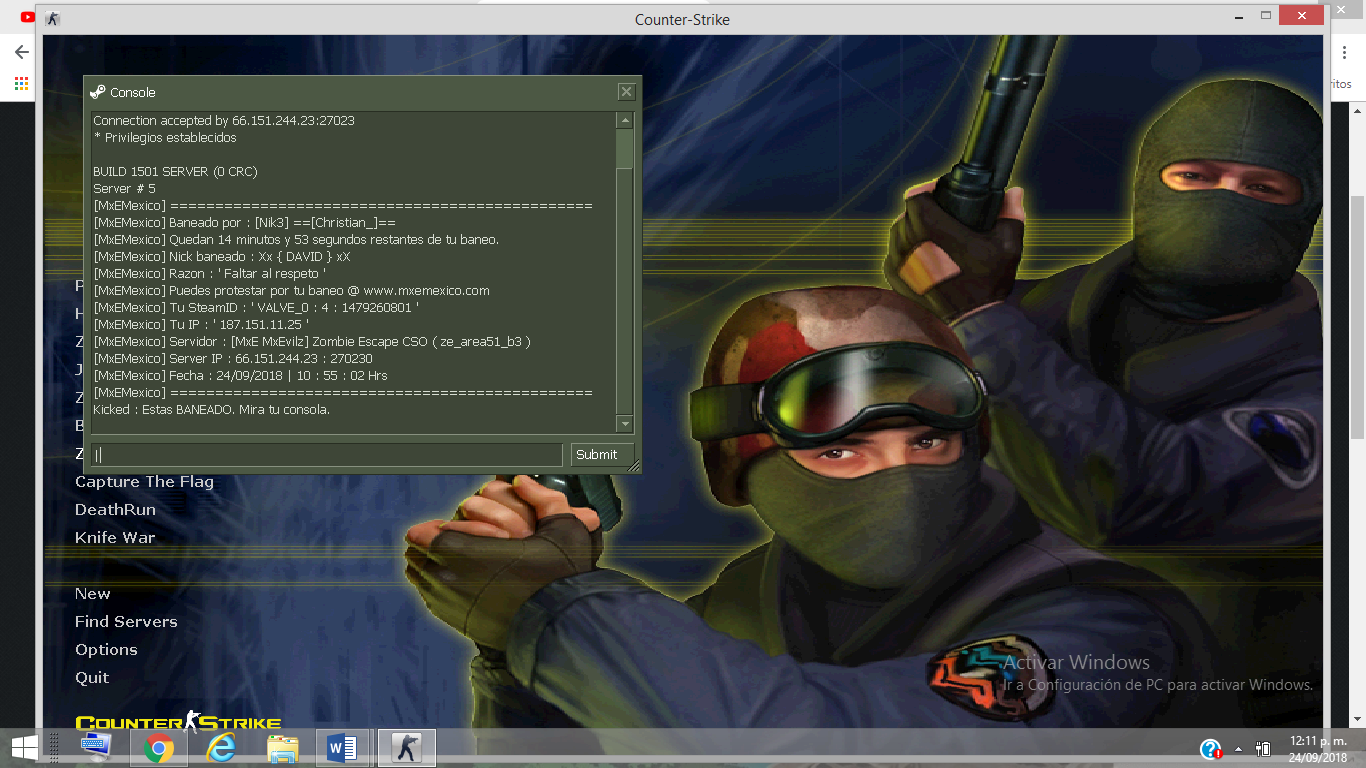This screenshot has height=768, width=1366.
Task: Click the '* Privilegios establecidos' console line
Action: point(165,138)
